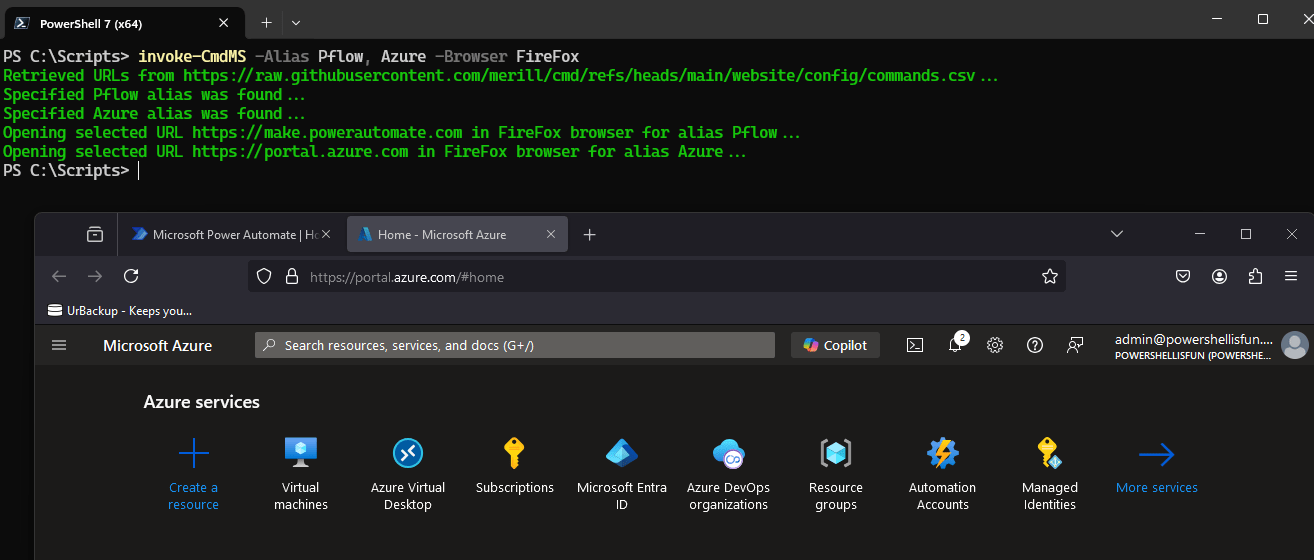Open Automation Accounts service

[x=942, y=474]
